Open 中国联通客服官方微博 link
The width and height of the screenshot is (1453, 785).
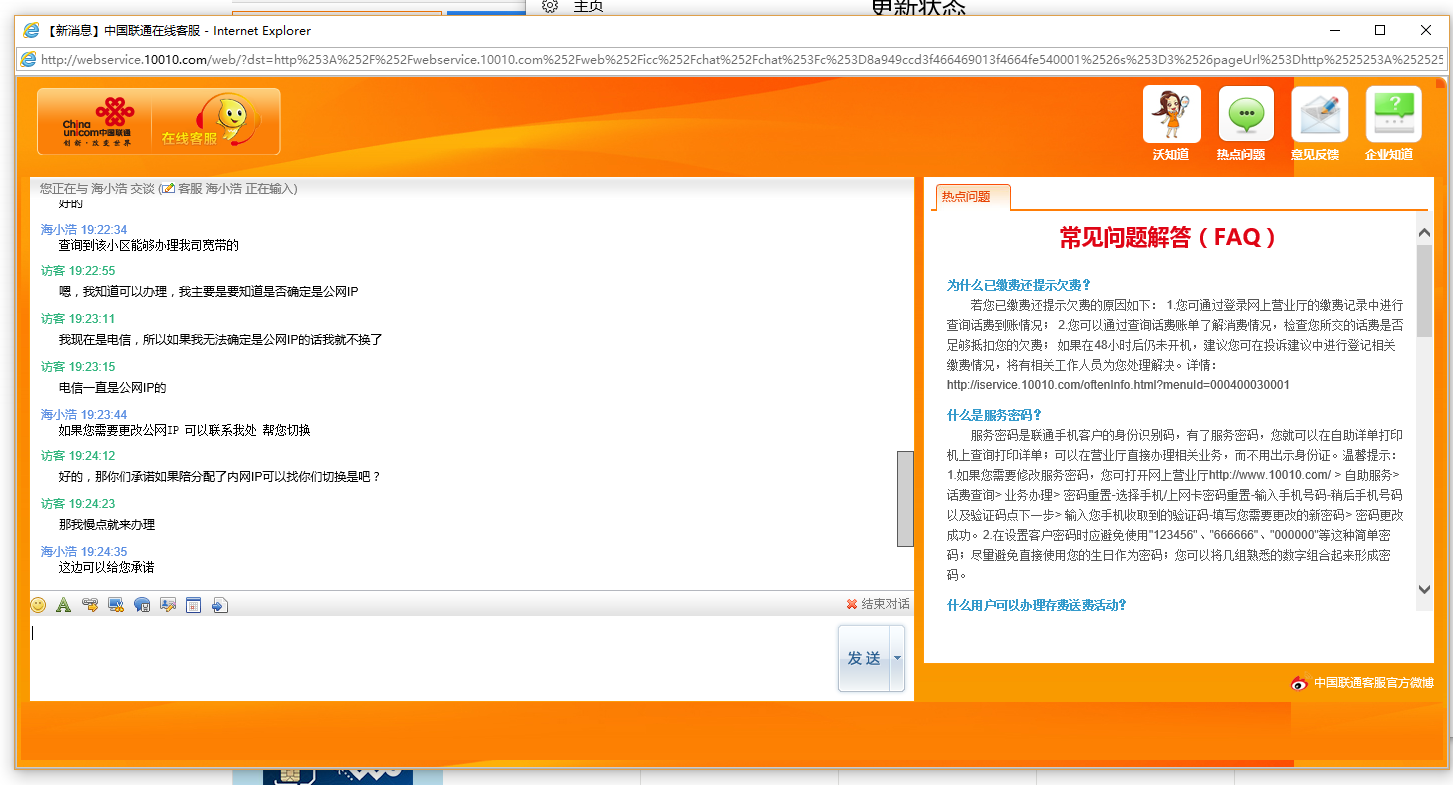[1373, 683]
